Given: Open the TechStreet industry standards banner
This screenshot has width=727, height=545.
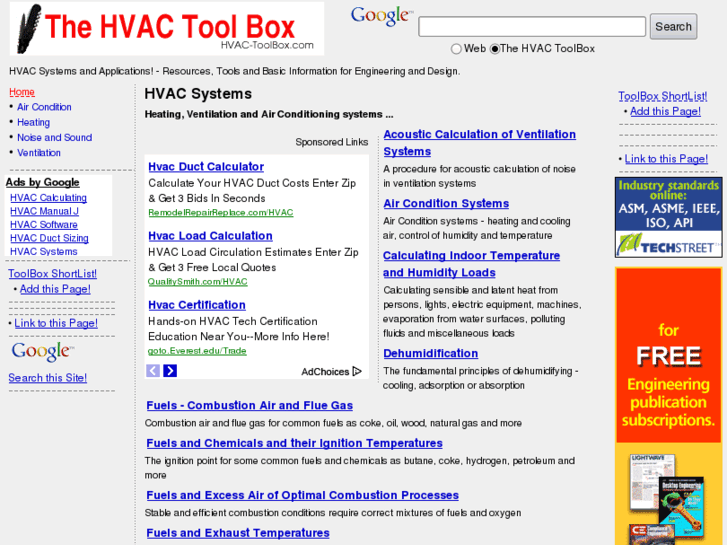Looking at the screenshot, I should 669,217.
